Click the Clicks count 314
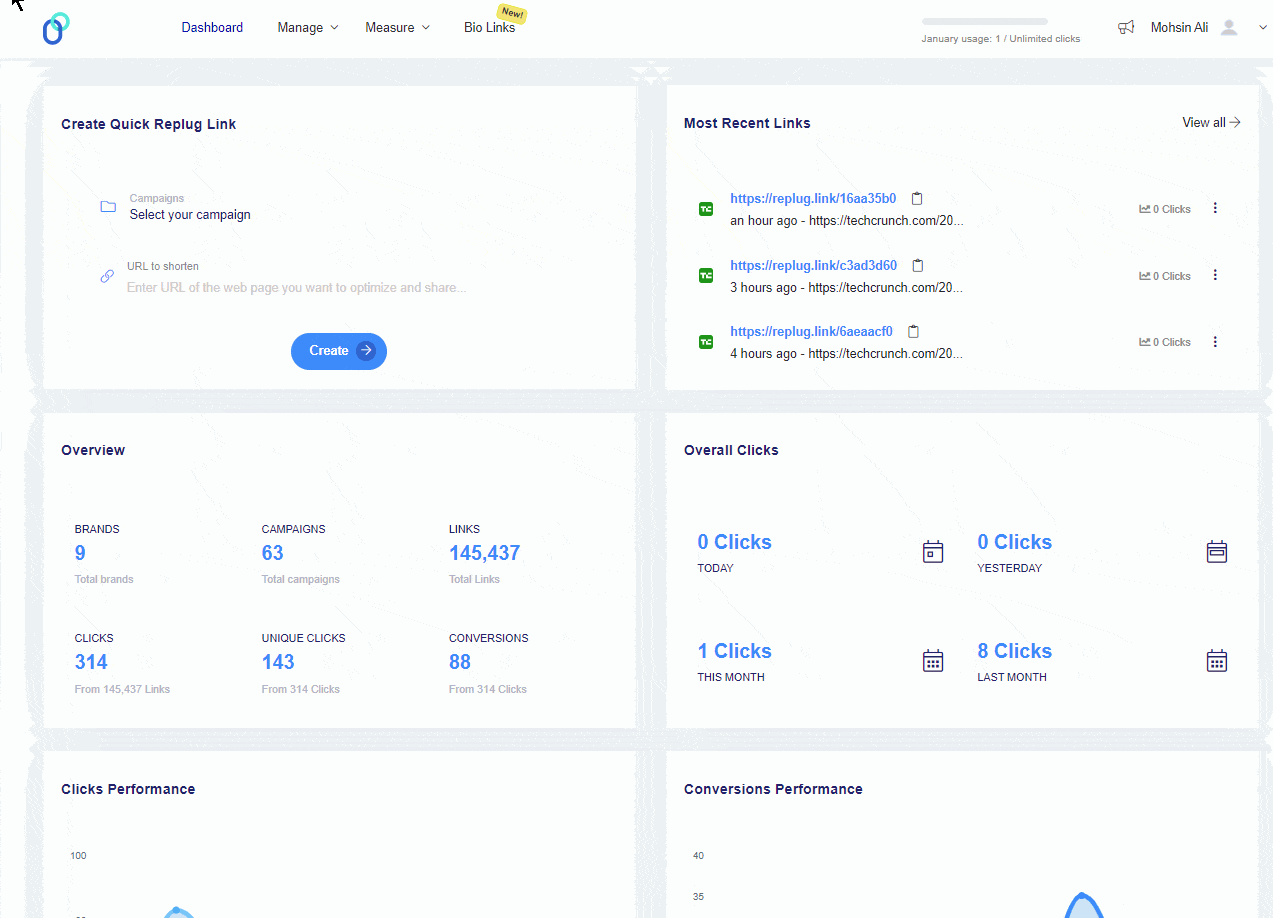This screenshot has height=918, width=1273. (91, 662)
